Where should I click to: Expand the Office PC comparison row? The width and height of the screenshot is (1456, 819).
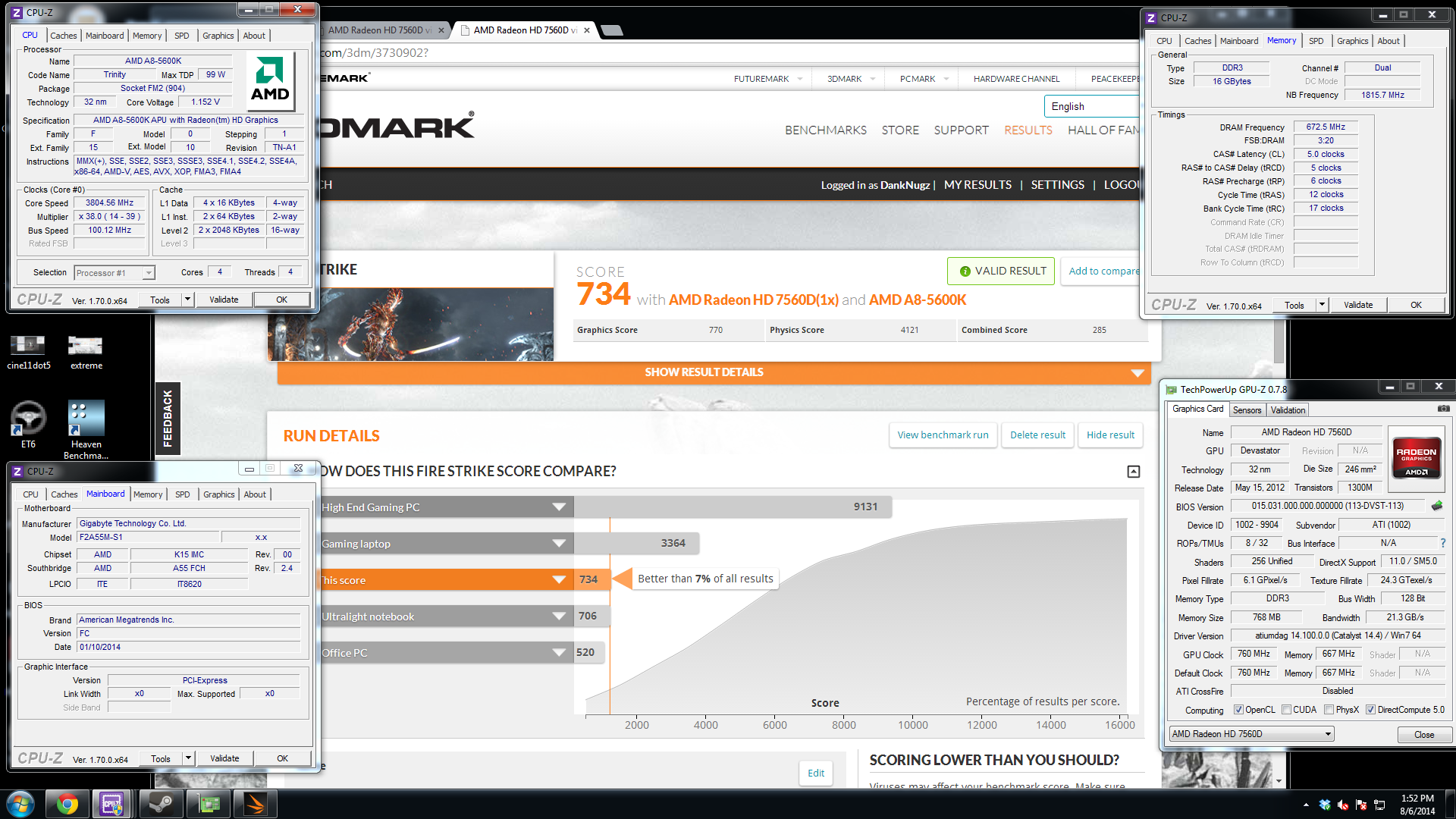[559, 653]
